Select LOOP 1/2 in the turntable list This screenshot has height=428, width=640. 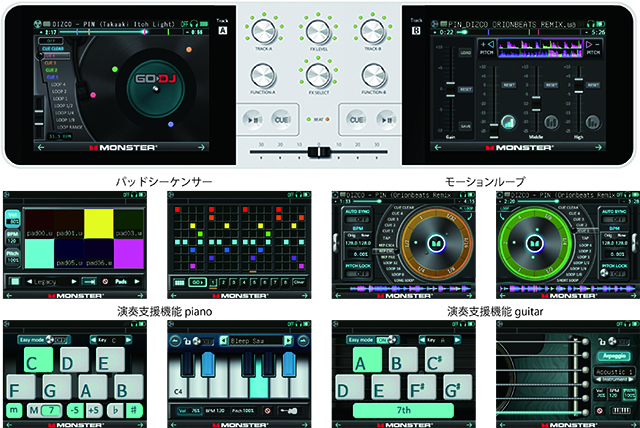(x=64, y=106)
